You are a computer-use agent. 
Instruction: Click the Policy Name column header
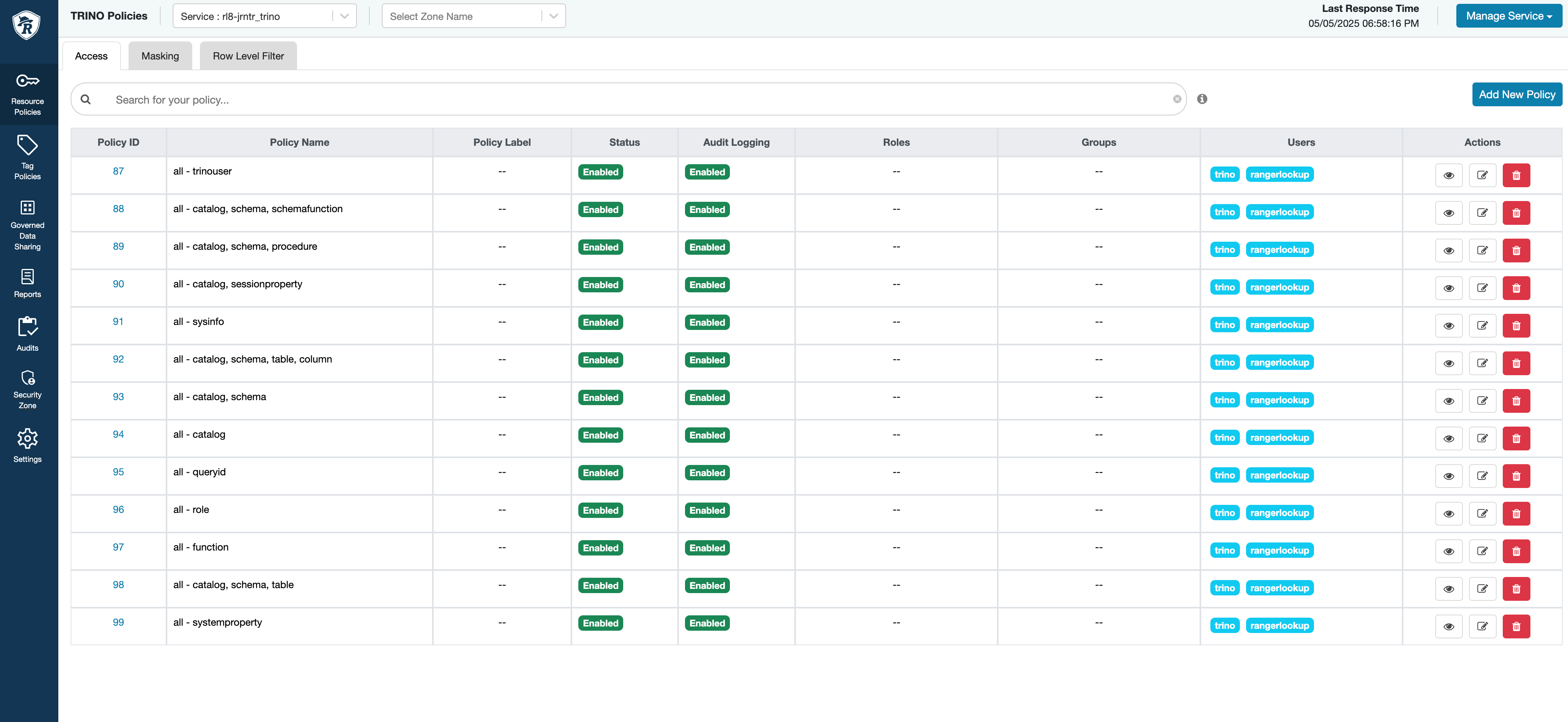(299, 142)
